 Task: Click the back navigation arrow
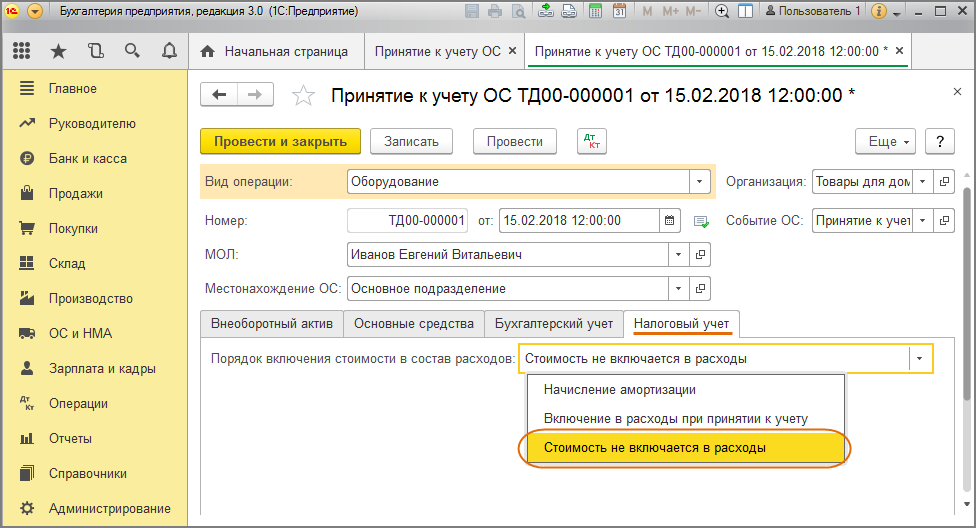[x=220, y=95]
